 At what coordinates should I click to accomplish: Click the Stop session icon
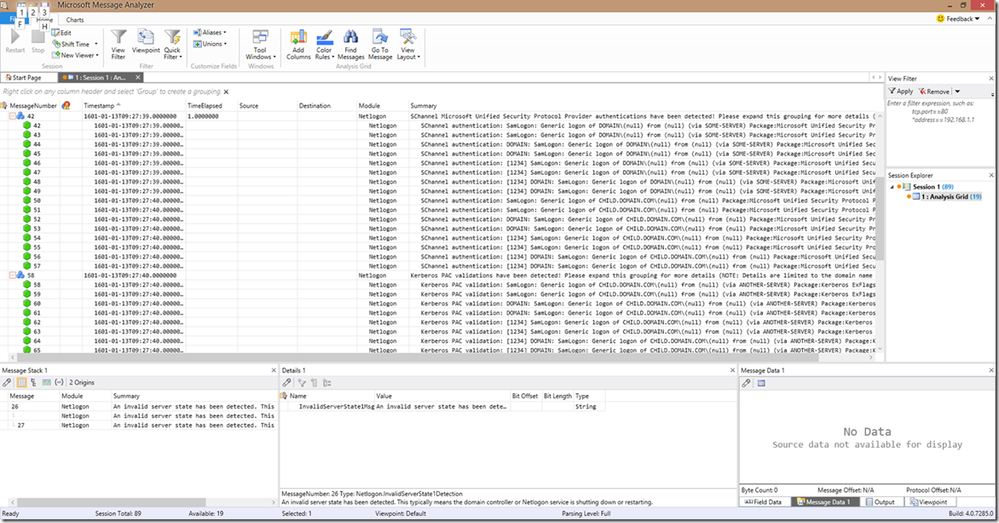38,38
